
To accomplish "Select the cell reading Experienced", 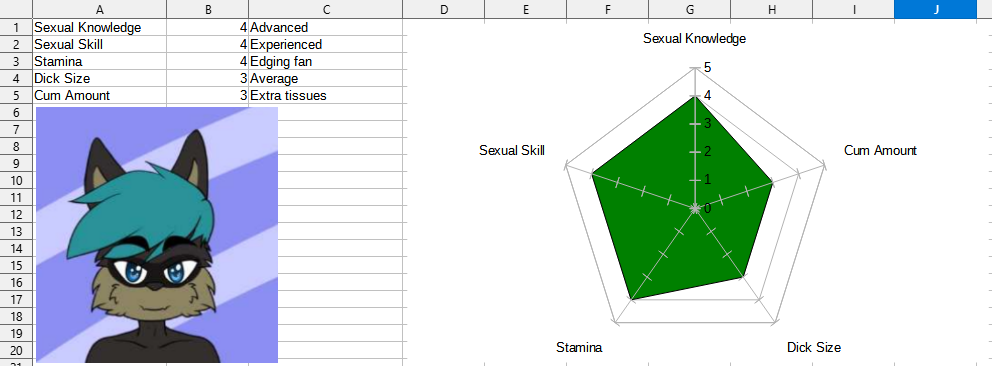I will [x=326, y=45].
